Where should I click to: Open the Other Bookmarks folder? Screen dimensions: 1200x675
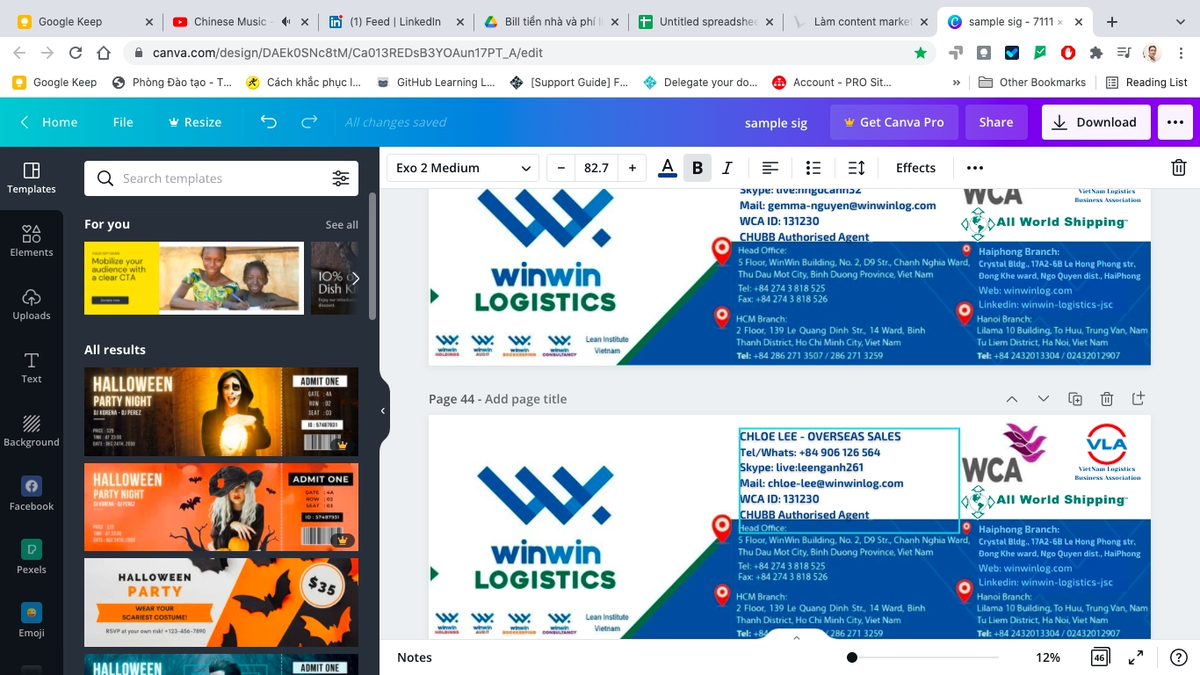1031,82
